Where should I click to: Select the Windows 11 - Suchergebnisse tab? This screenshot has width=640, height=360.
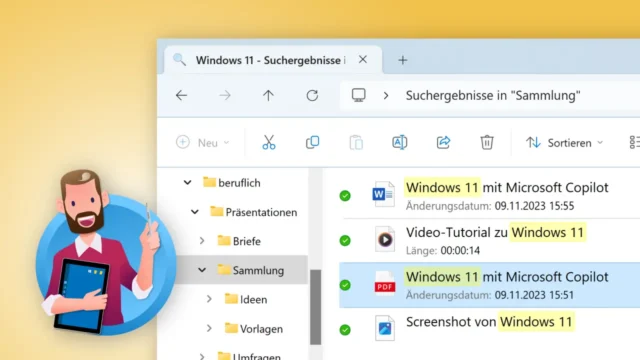click(x=273, y=60)
